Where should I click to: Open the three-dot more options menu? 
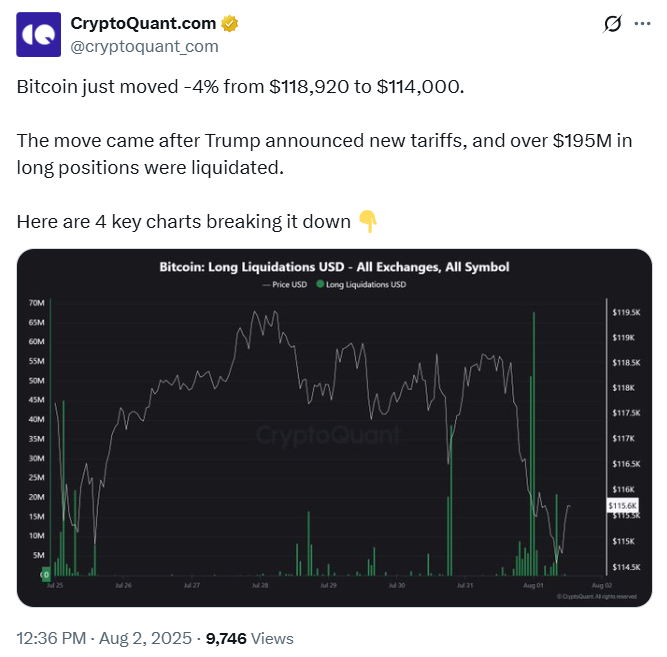[641, 23]
